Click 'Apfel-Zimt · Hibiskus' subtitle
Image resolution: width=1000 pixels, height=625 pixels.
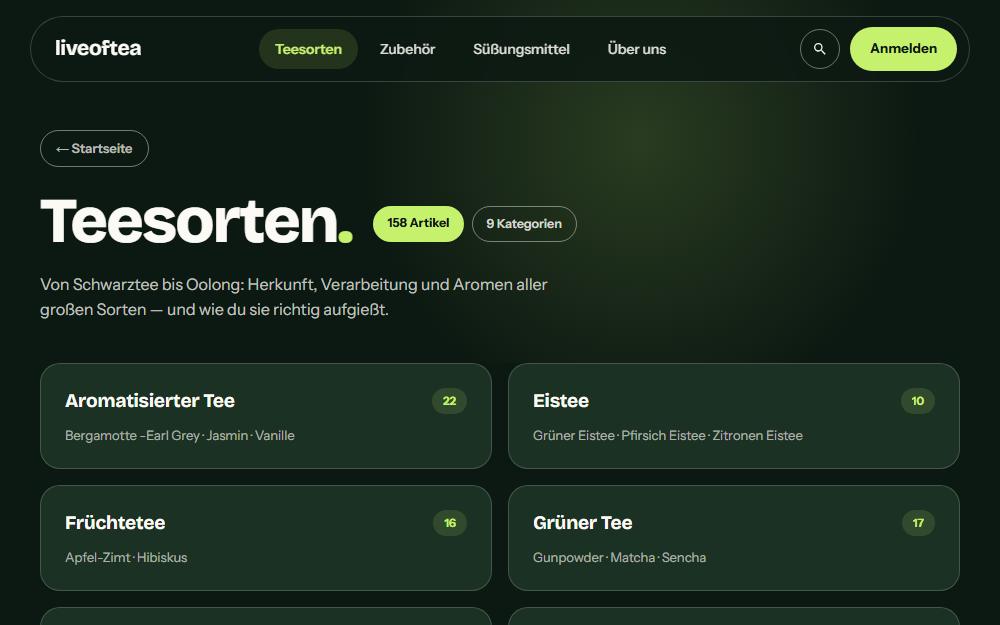126,557
